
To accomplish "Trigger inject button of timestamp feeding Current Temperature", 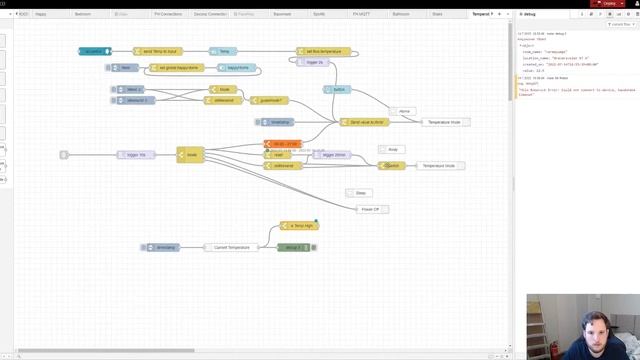I will click(143, 247).
